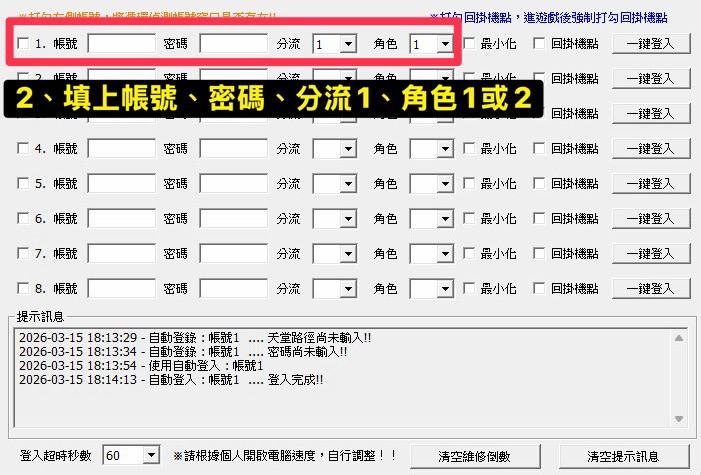Screen dimensions: 701x475
Task: Click 一鍵登入 for account row 4
Action: click(651, 148)
